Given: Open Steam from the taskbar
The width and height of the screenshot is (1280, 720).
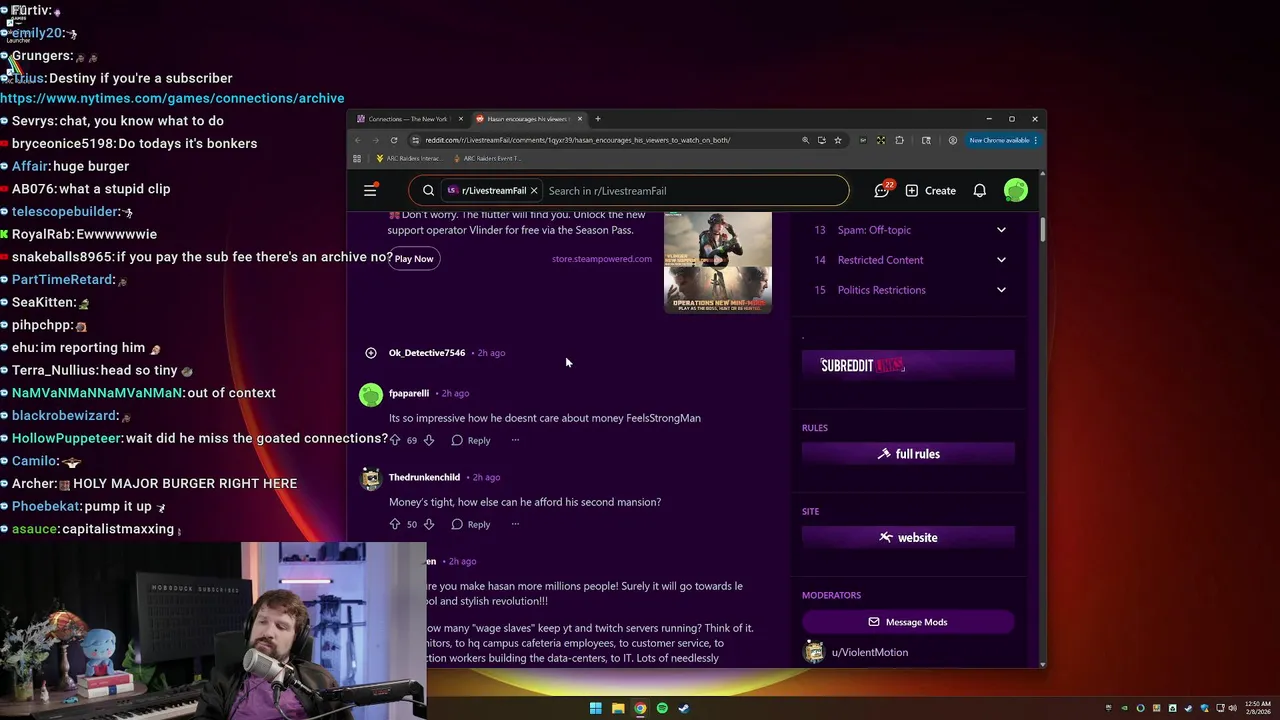Looking at the screenshot, I should [x=684, y=708].
